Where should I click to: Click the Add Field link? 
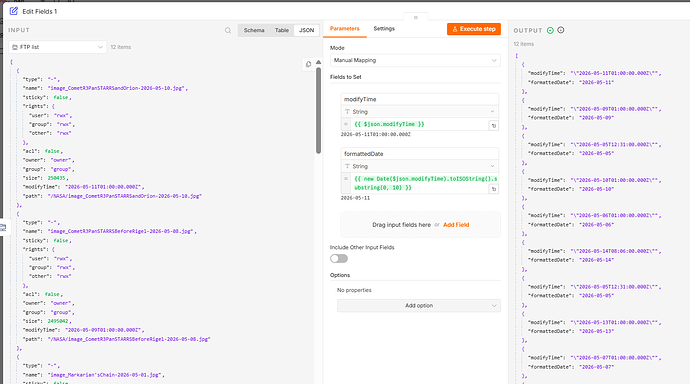(x=456, y=225)
